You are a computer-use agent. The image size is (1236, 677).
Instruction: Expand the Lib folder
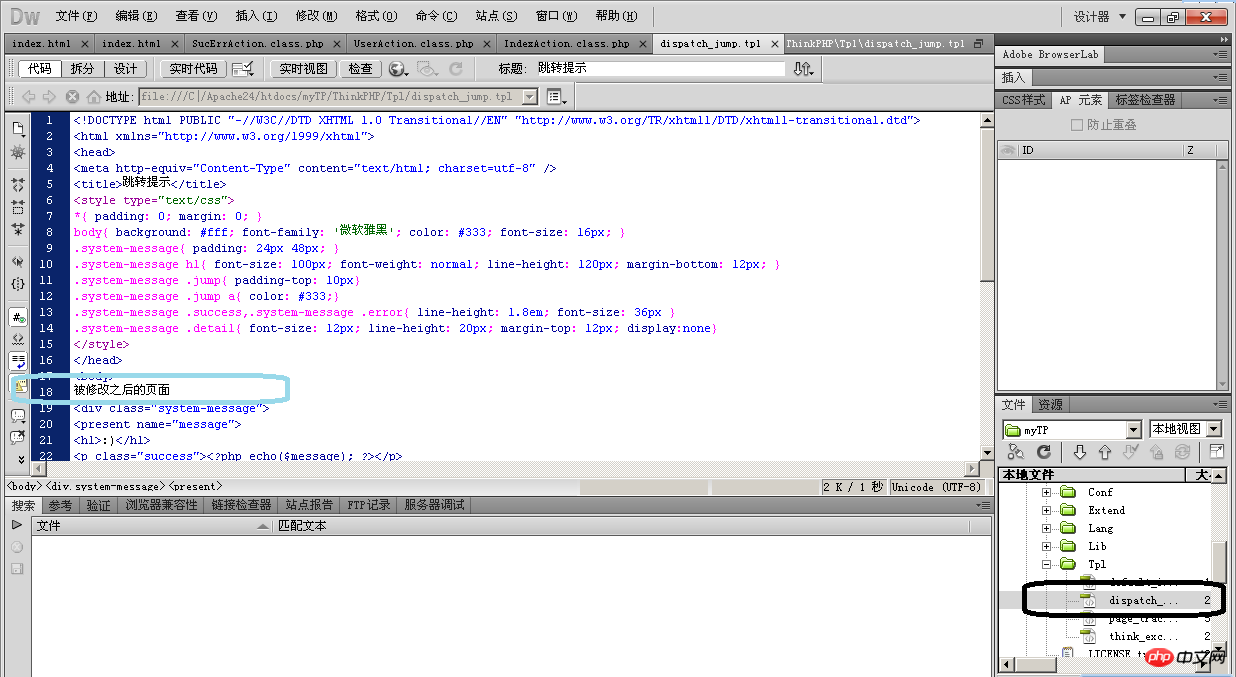[1047, 546]
